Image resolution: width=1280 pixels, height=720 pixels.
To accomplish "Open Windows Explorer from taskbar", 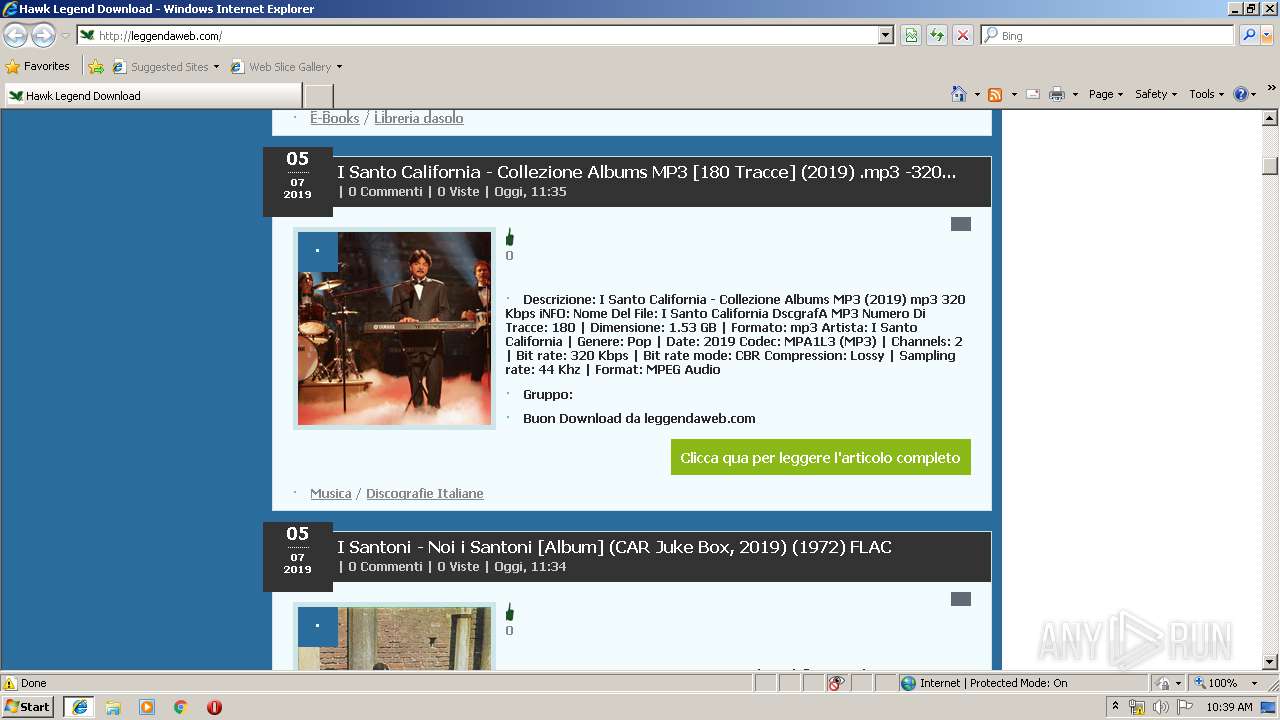I will pyautogui.click(x=113, y=707).
